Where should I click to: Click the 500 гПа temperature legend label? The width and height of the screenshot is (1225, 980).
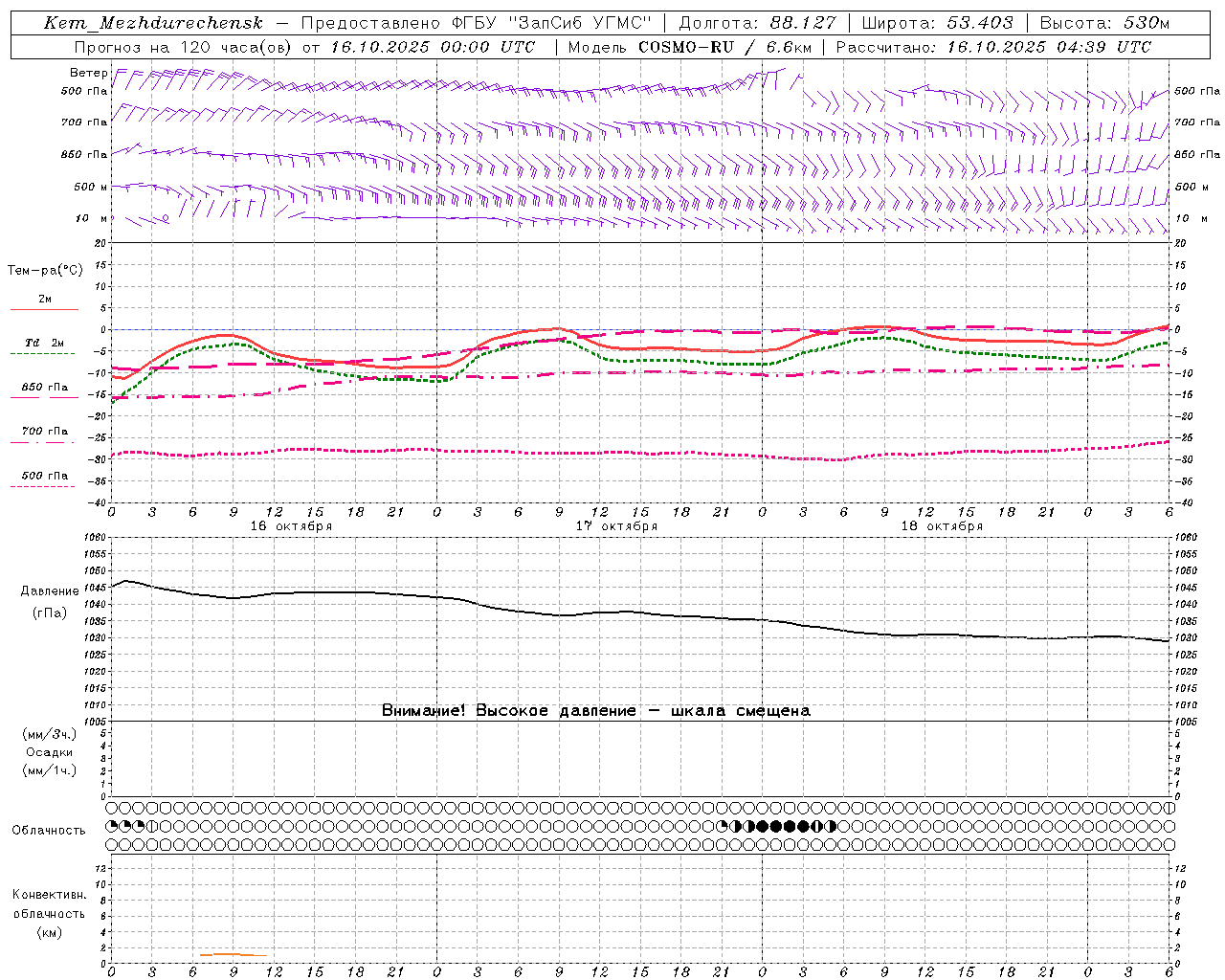[x=45, y=476]
